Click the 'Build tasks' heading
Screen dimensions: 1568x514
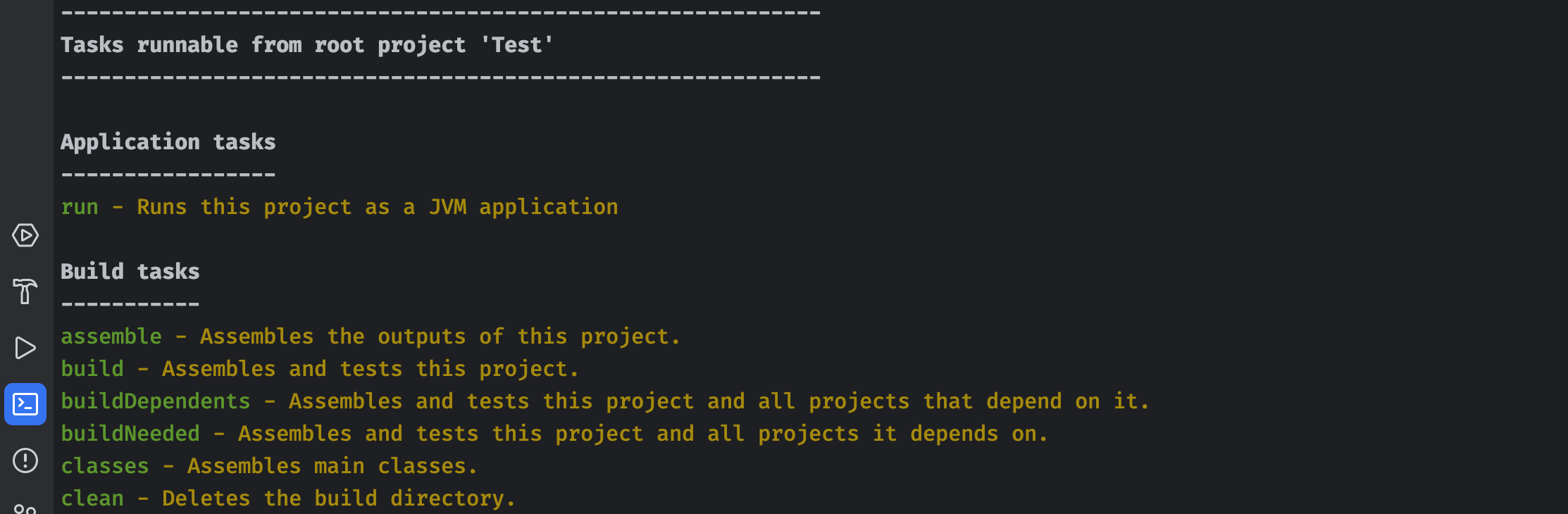point(130,272)
